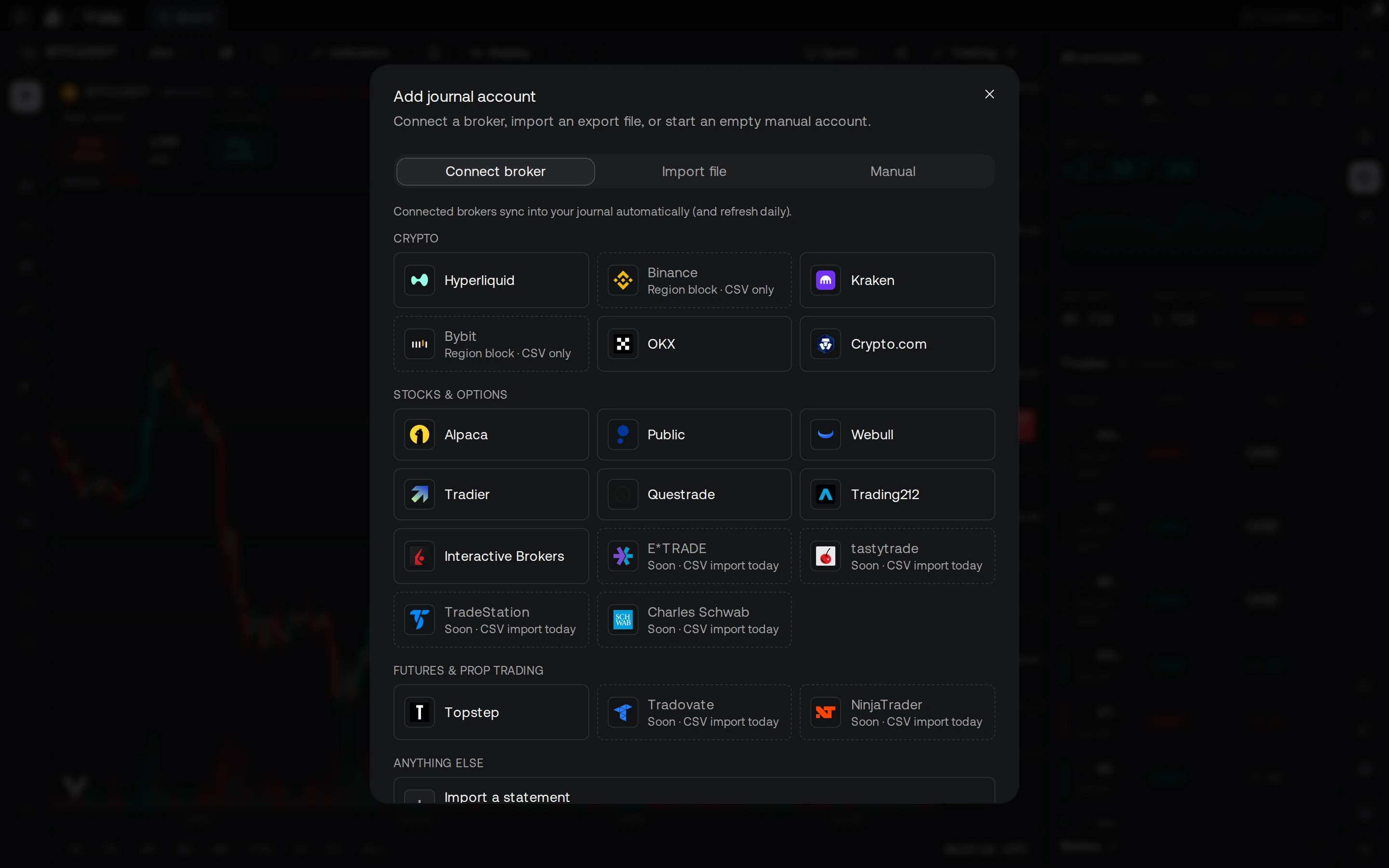Click the Trading212 logo icon
1389x868 pixels.
(x=825, y=494)
